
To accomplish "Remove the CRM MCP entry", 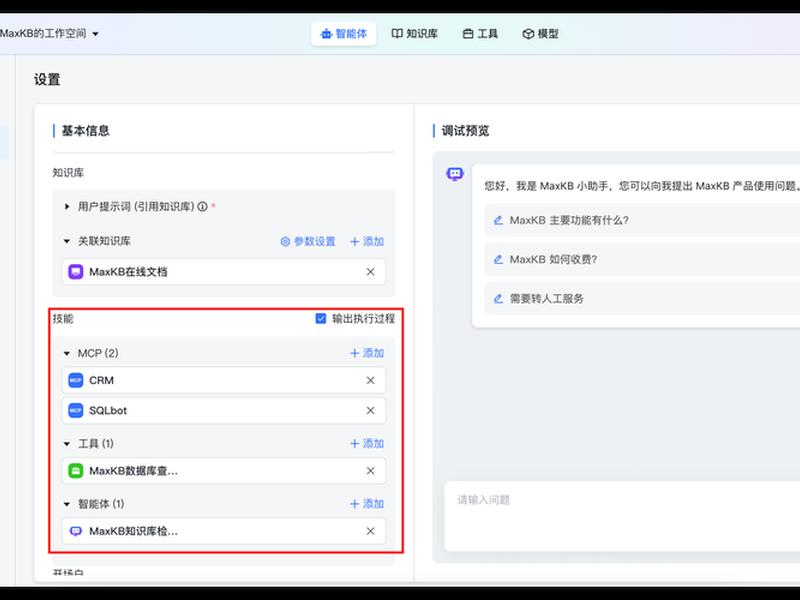I will point(370,380).
